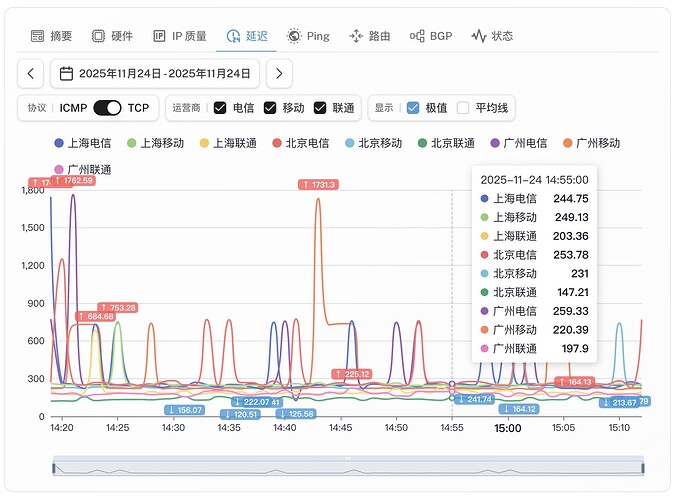This screenshot has height=500, width=675.
Task: Go to next date with right chevron
Action: 280,74
